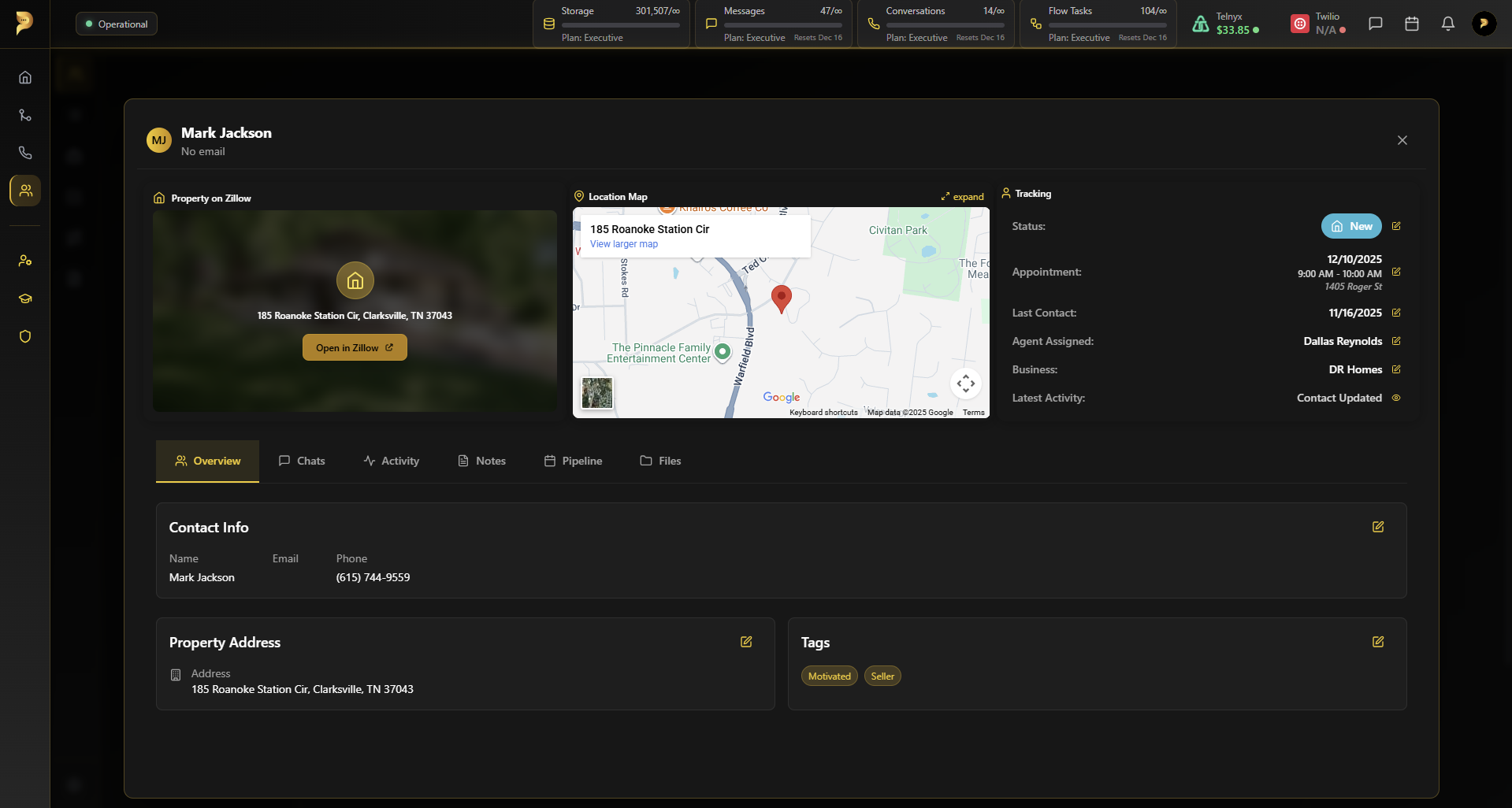Open the chat messages icon in the top bar
Screen dimensions: 1512x808
(1376, 24)
